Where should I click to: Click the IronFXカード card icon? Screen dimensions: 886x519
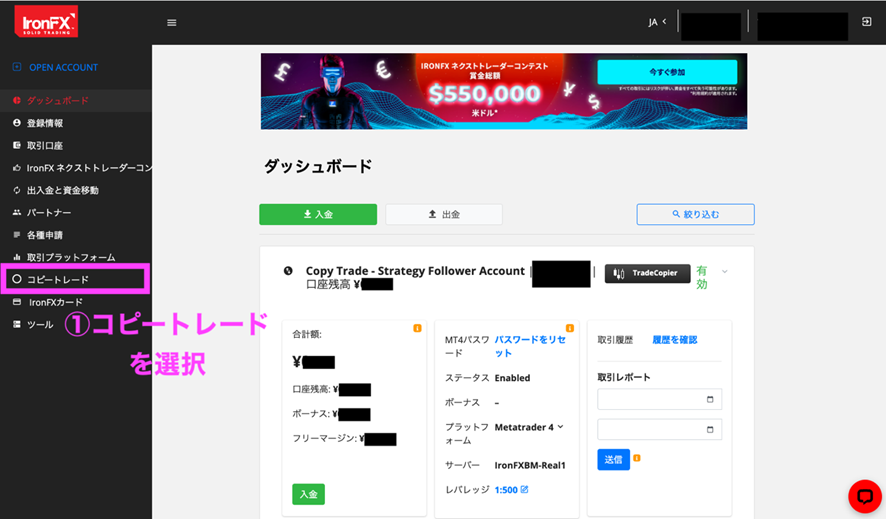pyautogui.click(x=16, y=302)
